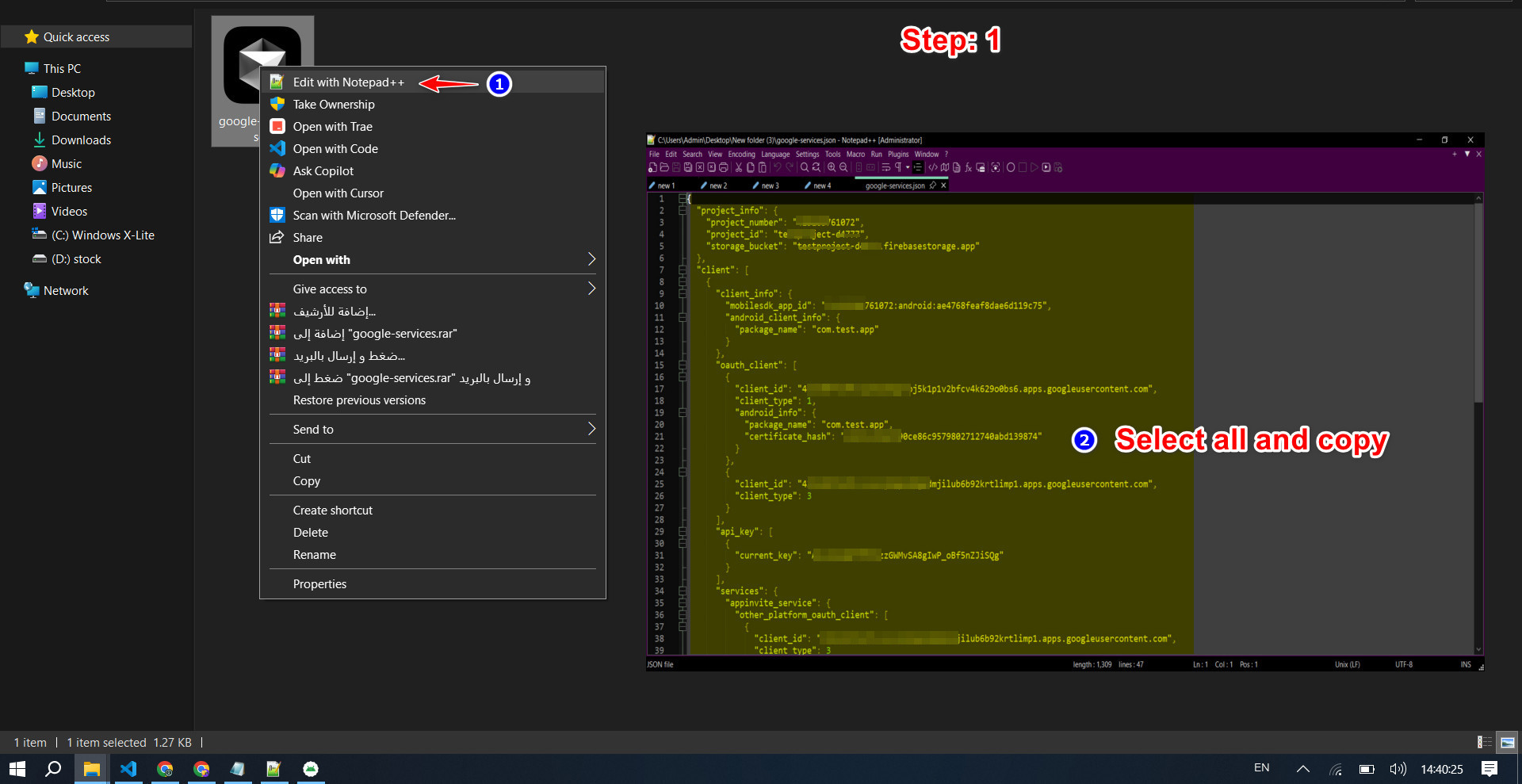Open Notepad++ from the taskbar
Image resolution: width=1522 pixels, height=784 pixels.
273,769
